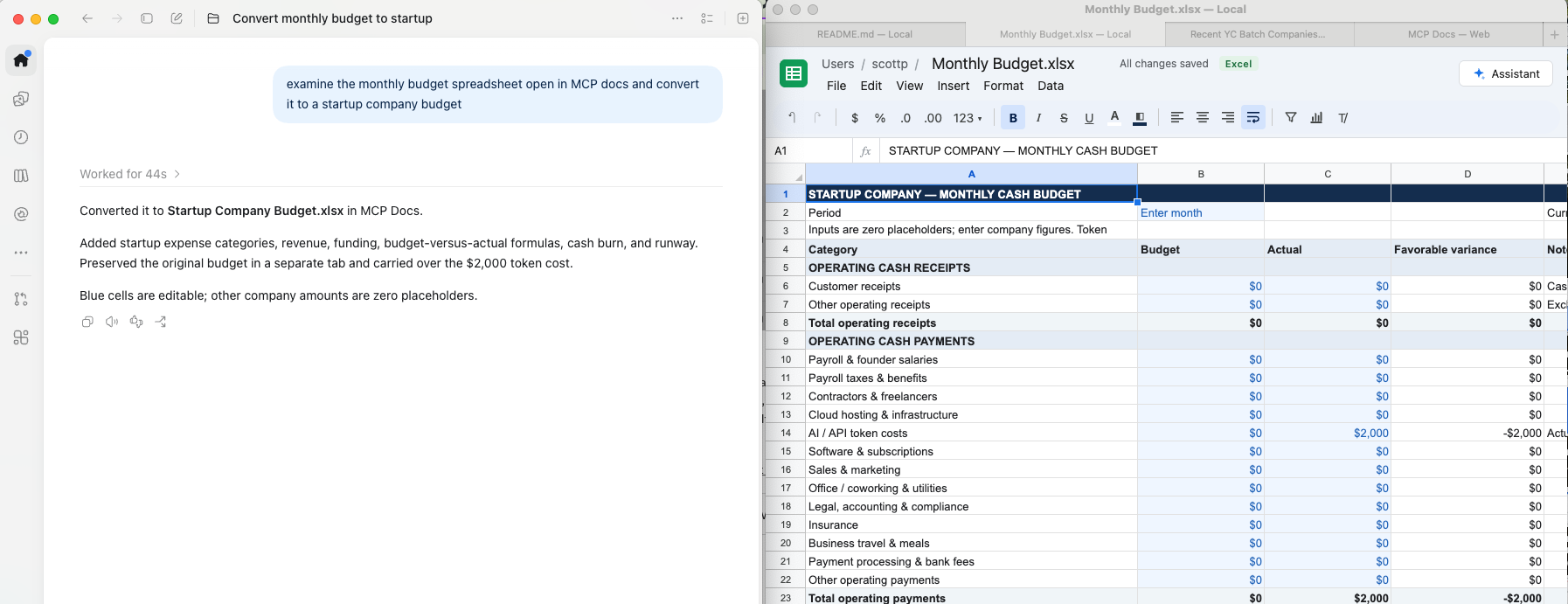
Task: Open the history clock icon in sidebar
Action: click(21, 137)
